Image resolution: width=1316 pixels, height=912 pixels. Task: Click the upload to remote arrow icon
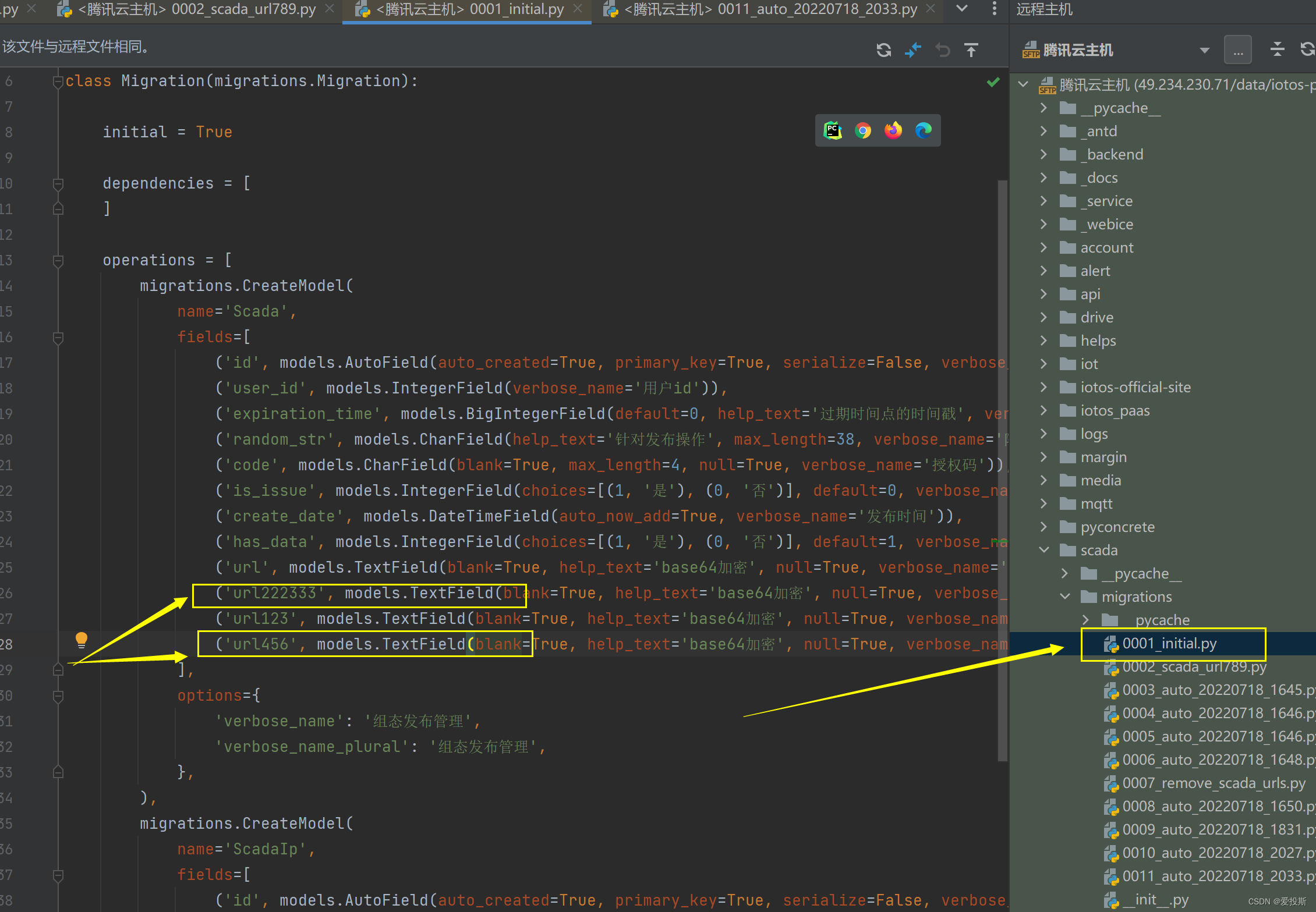coord(971,51)
